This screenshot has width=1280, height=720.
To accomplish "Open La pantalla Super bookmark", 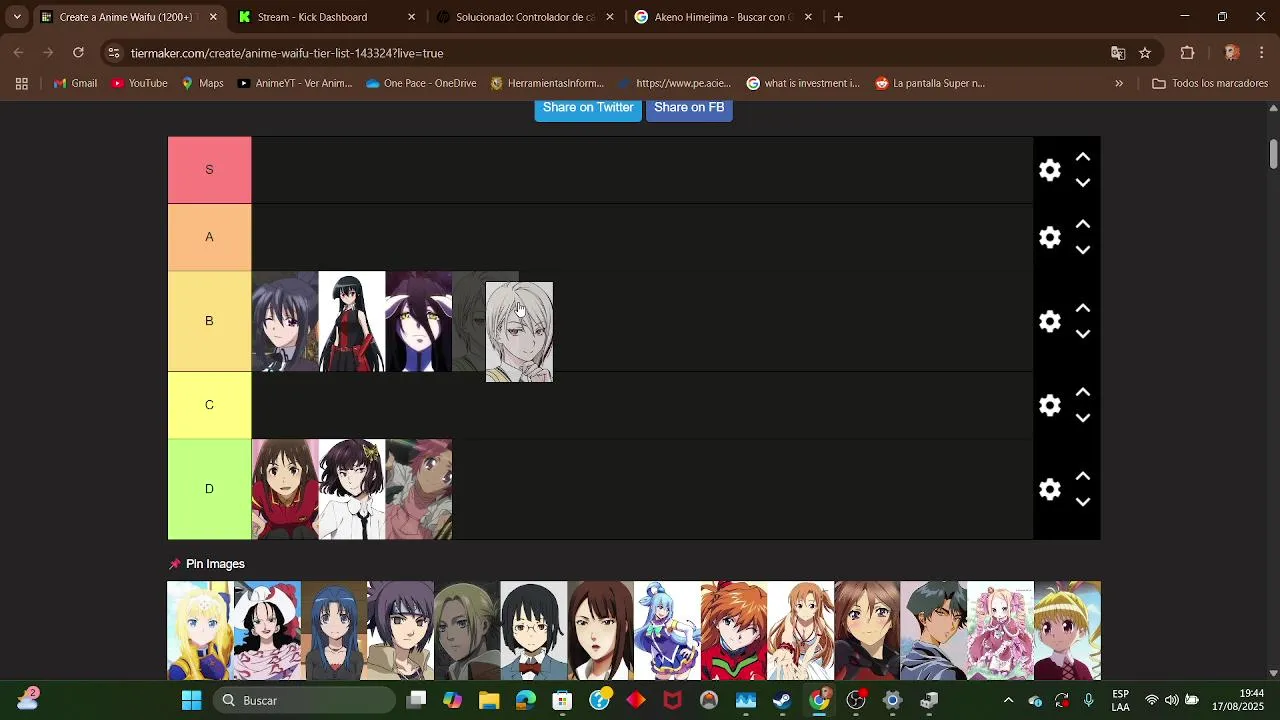I will click(930, 83).
